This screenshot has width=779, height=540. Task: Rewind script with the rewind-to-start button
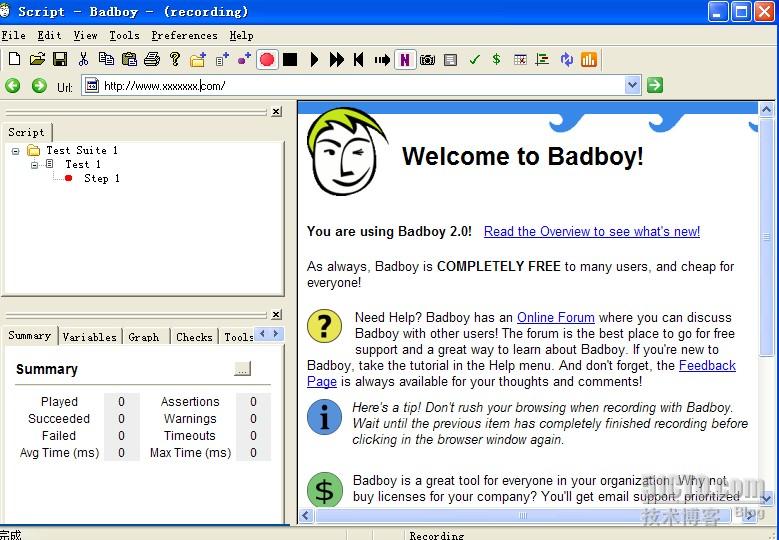359,60
